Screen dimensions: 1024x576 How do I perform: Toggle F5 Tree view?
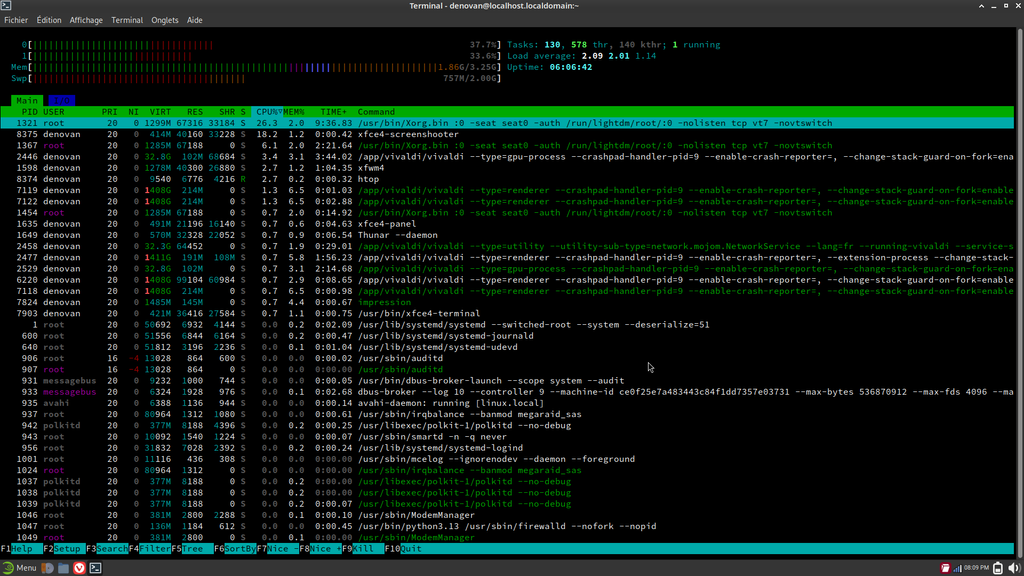coord(193,549)
